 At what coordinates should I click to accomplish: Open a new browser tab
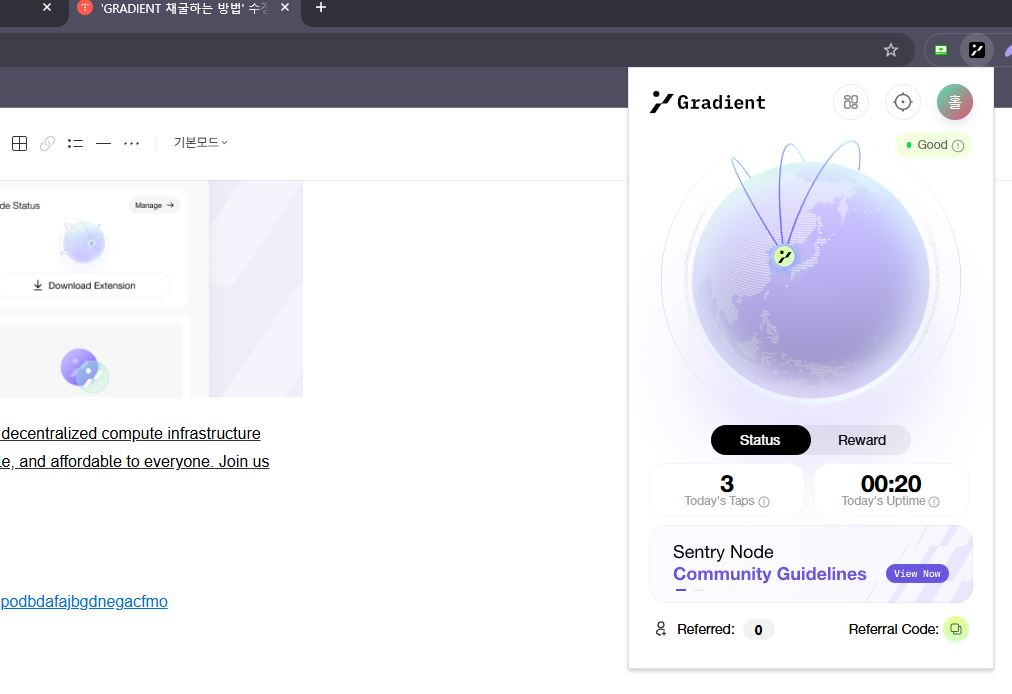tap(321, 8)
